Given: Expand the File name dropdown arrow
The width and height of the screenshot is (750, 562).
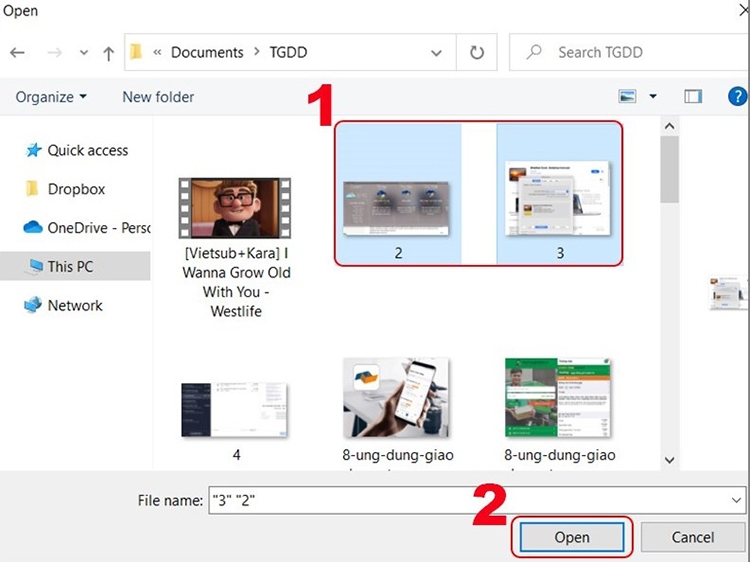Looking at the screenshot, I should 736,500.
